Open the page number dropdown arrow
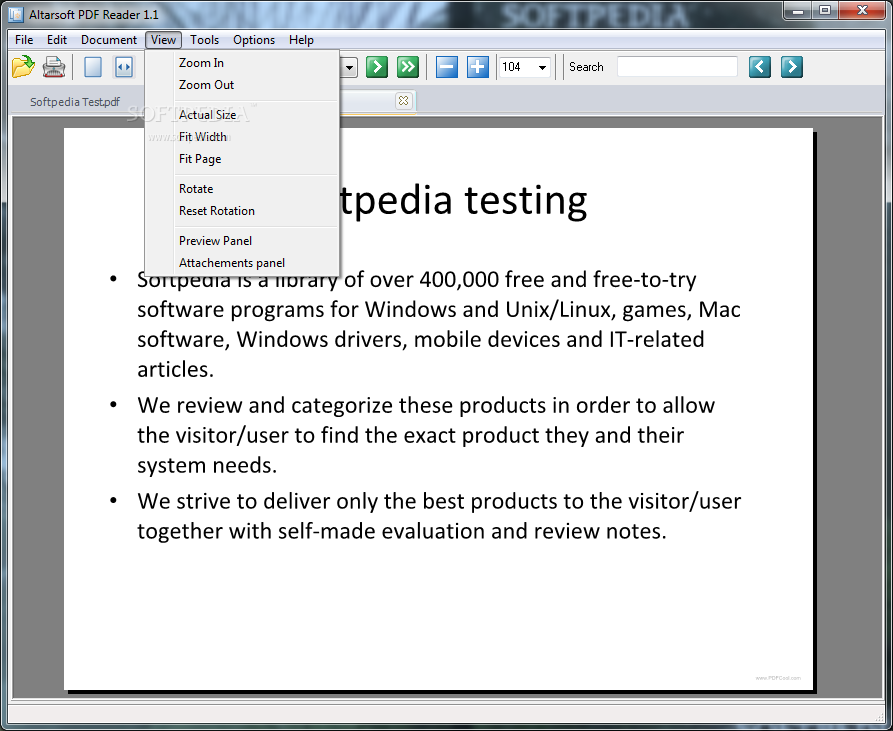The image size is (893, 731). click(350, 68)
